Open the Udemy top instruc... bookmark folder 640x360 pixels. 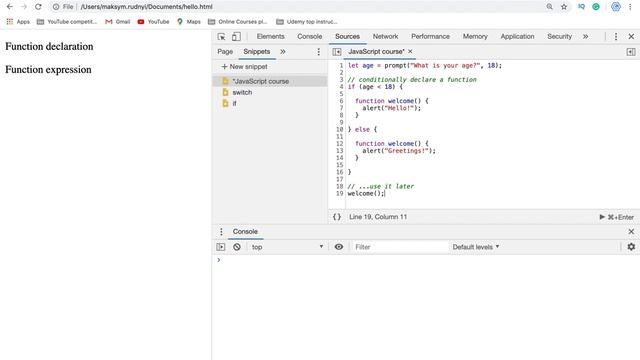click(307, 22)
